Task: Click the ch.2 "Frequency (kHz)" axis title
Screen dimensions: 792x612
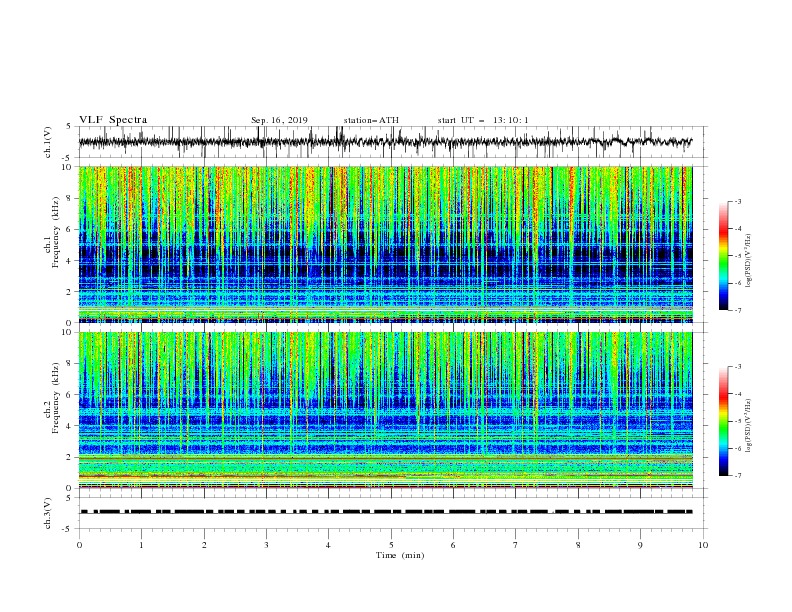Action: tap(56, 398)
